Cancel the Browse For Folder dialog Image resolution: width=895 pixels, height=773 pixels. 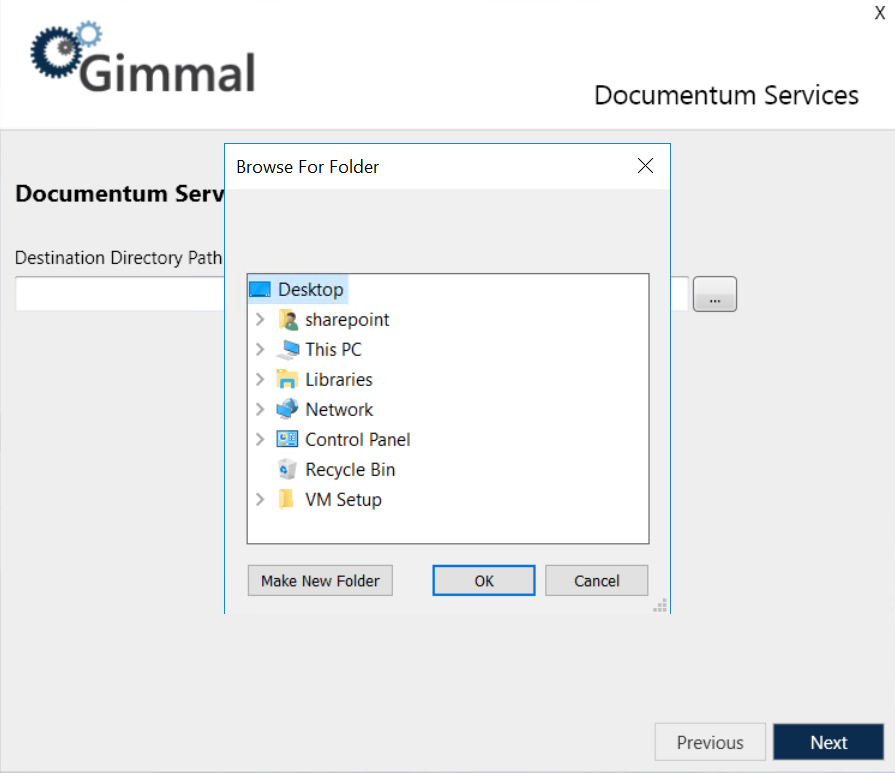(x=596, y=580)
